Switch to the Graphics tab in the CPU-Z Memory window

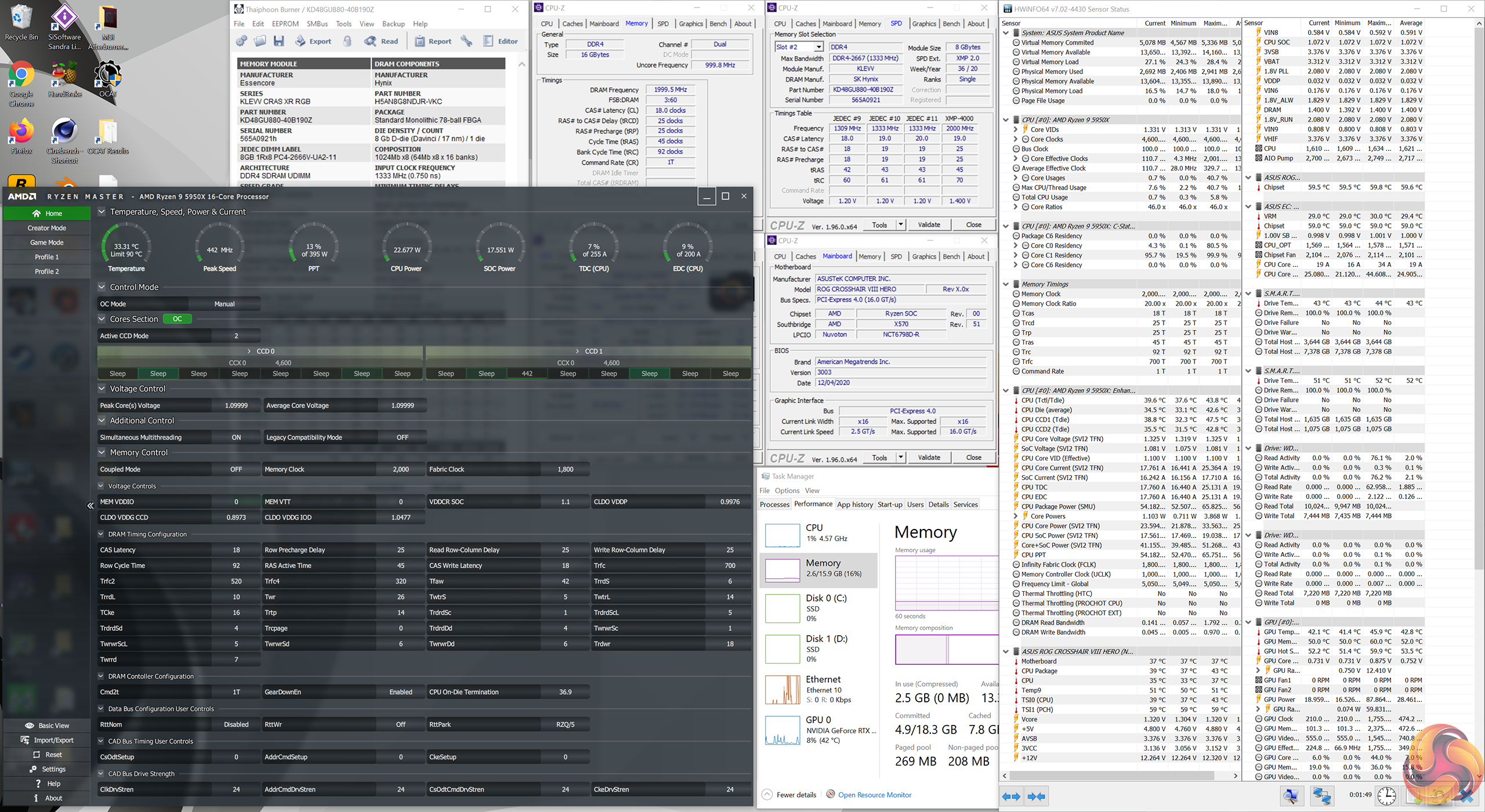pos(690,24)
